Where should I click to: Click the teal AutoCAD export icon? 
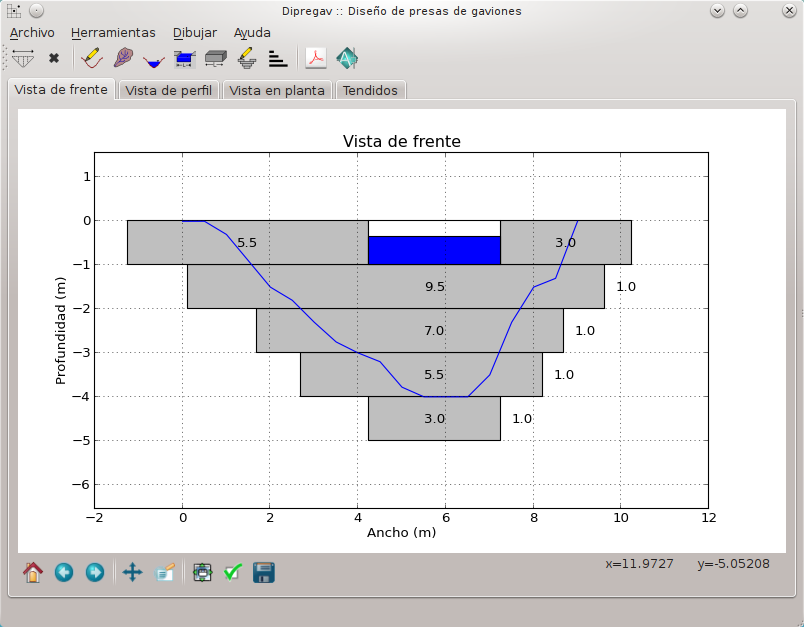(347, 58)
